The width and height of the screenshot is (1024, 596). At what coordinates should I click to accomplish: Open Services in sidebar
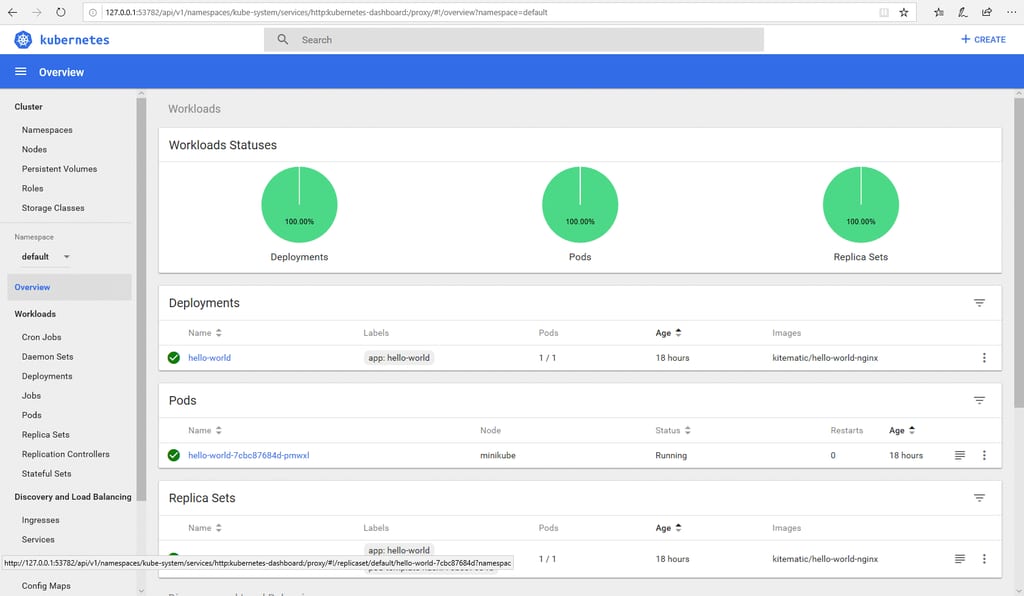[38, 540]
